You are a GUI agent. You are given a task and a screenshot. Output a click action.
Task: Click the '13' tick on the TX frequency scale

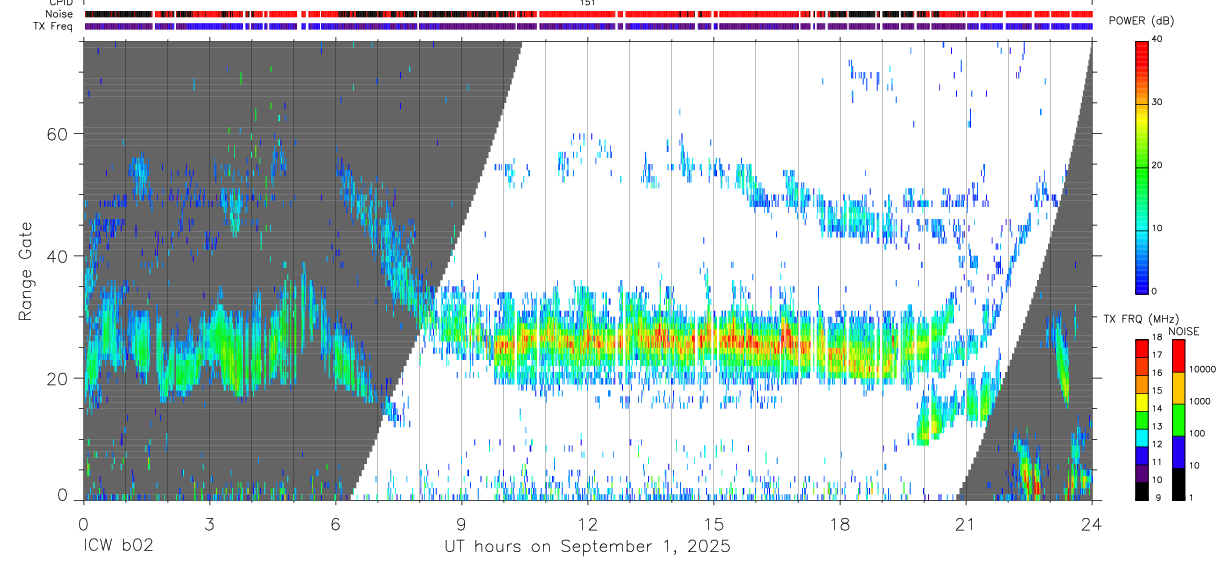pyautogui.click(x=1157, y=427)
